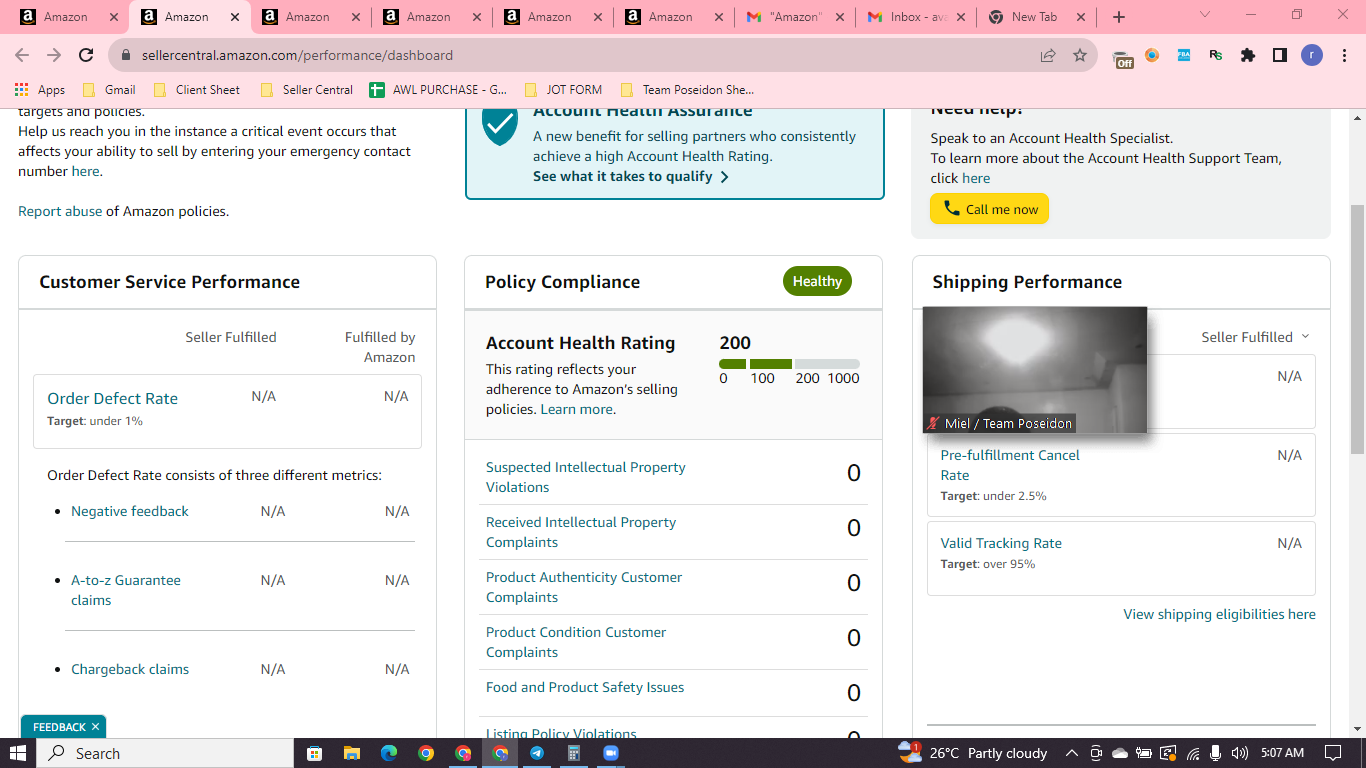The height and width of the screenshot is (768, 1366).
Task: Open the extension showing the Off badge
Action: click(x=1123, y=57)
